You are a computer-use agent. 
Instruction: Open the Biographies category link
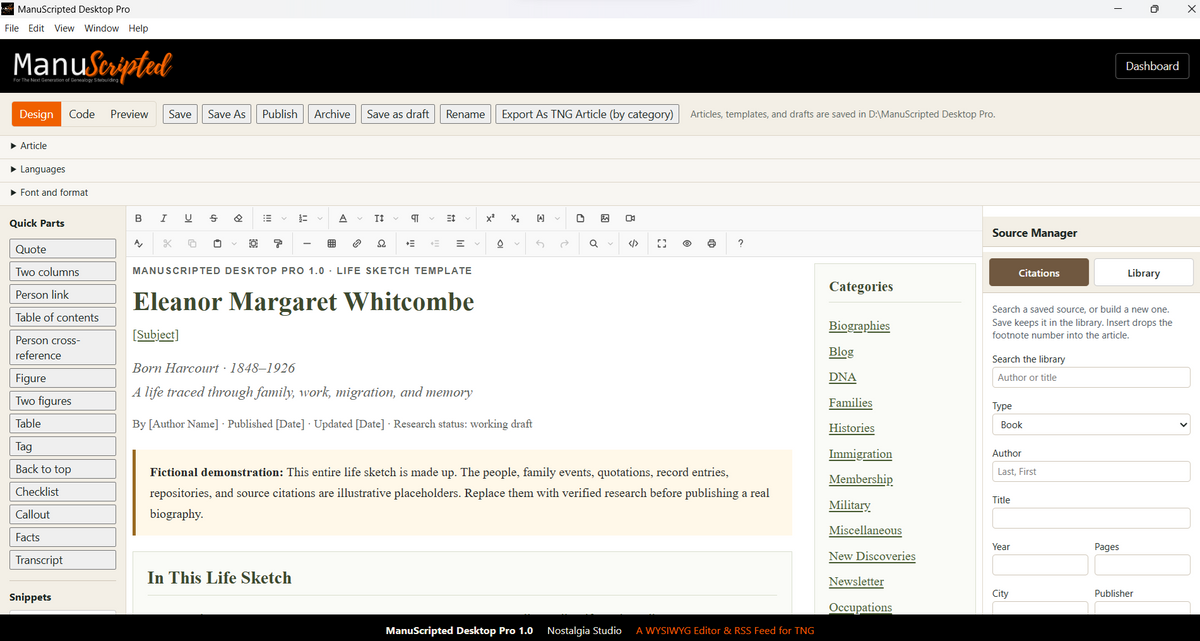pyautogui.click(x=859, y=326)
